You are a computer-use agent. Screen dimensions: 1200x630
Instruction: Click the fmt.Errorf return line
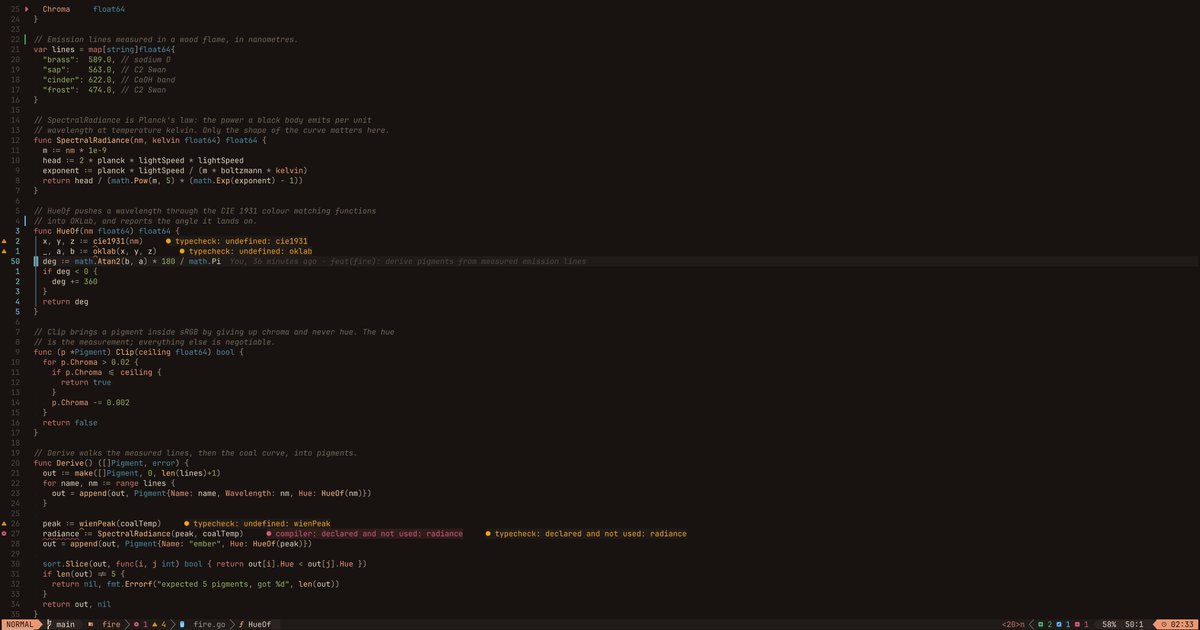coord(196,584)
